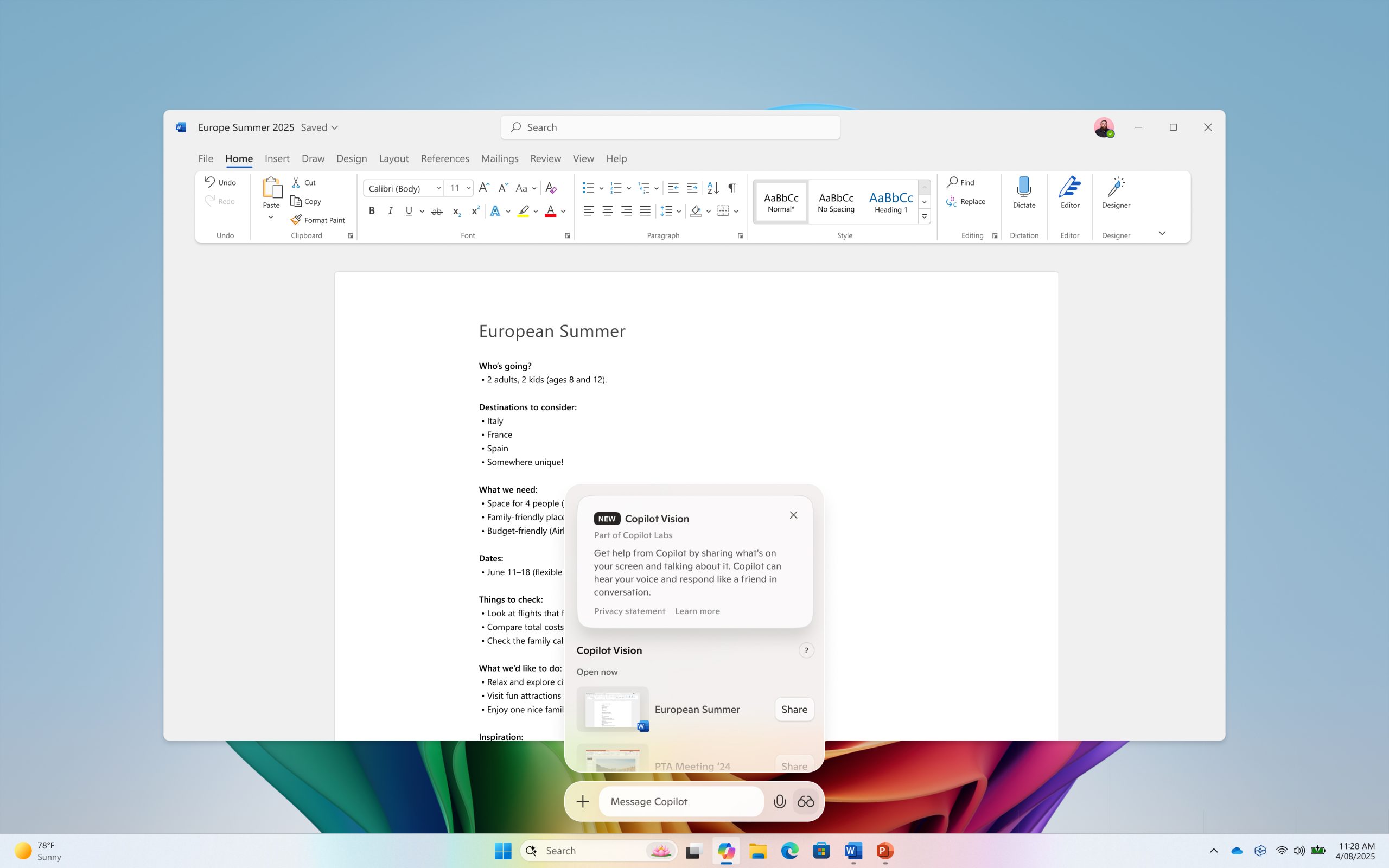Click the Find icon in Editing group
The image size is (1389, 868).
pyautogui.click(x=952, y=182)
